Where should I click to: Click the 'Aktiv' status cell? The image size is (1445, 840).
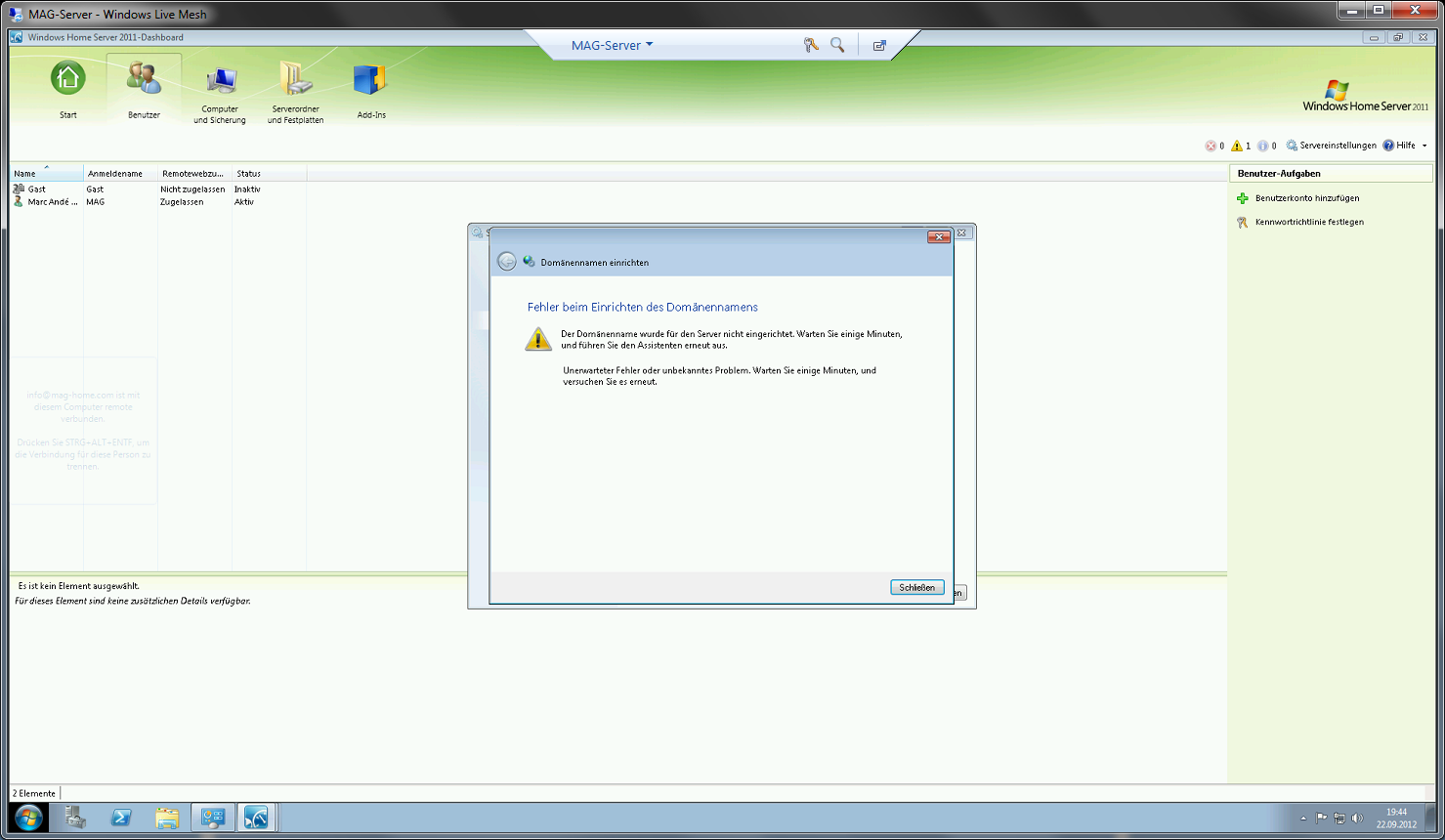[x=244, y=202]
